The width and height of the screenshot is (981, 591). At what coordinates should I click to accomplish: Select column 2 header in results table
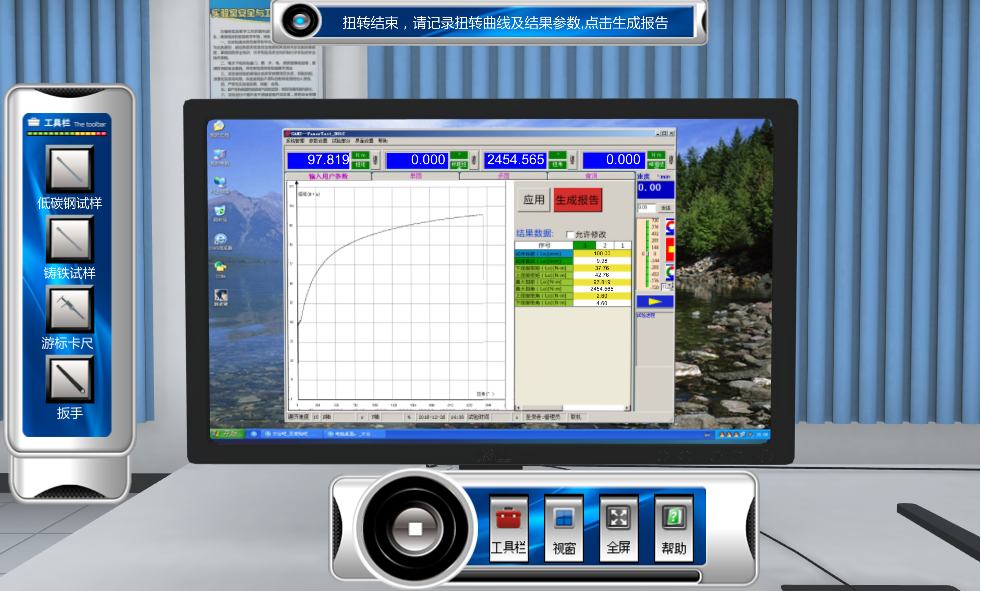(604, 245)
